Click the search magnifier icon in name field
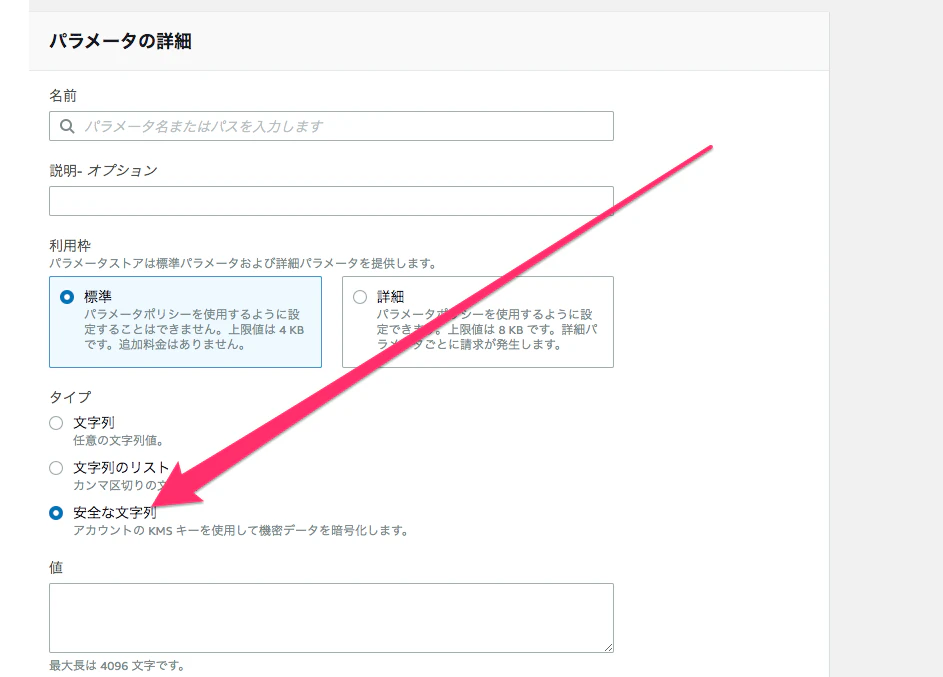Viewport: 943px width, 677px height. point(67,126)
